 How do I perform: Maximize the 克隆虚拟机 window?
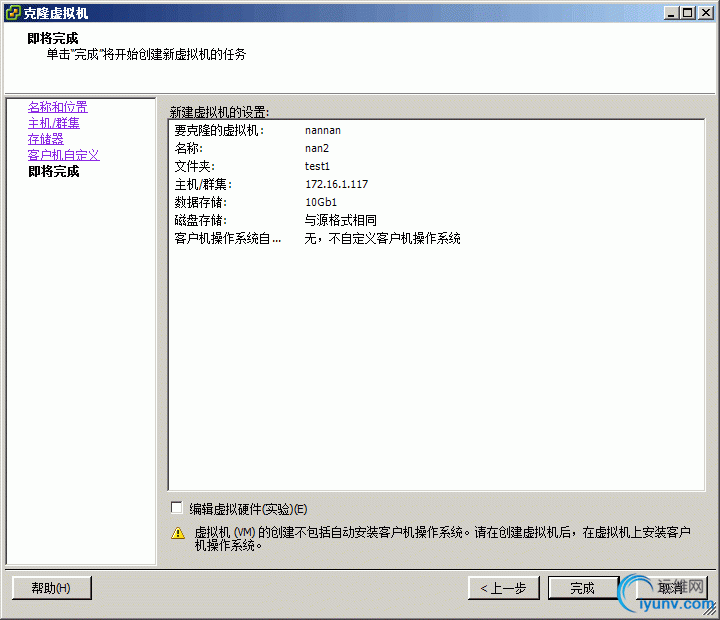click(x=688, y=13)
